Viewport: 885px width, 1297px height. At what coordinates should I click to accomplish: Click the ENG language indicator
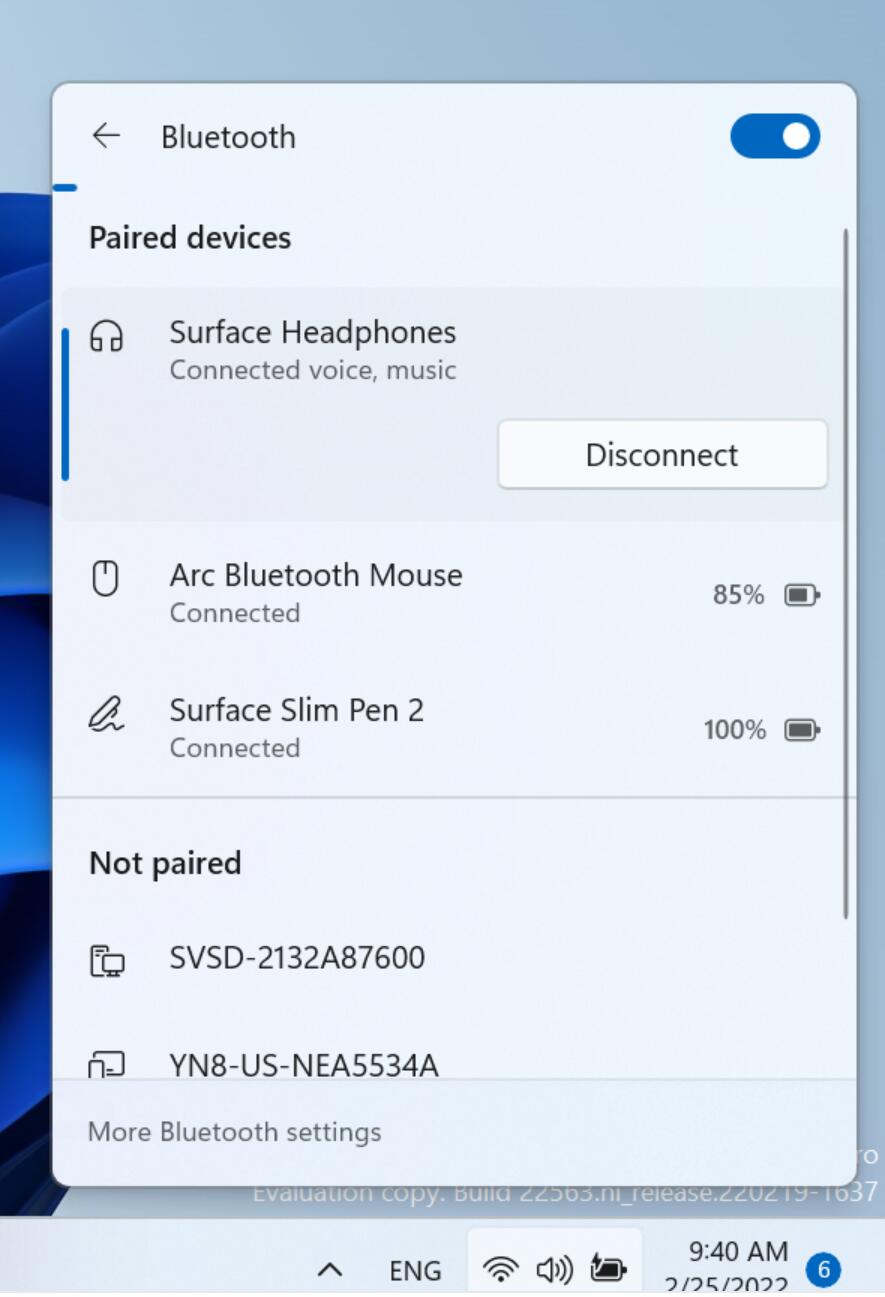point(415,1270)
